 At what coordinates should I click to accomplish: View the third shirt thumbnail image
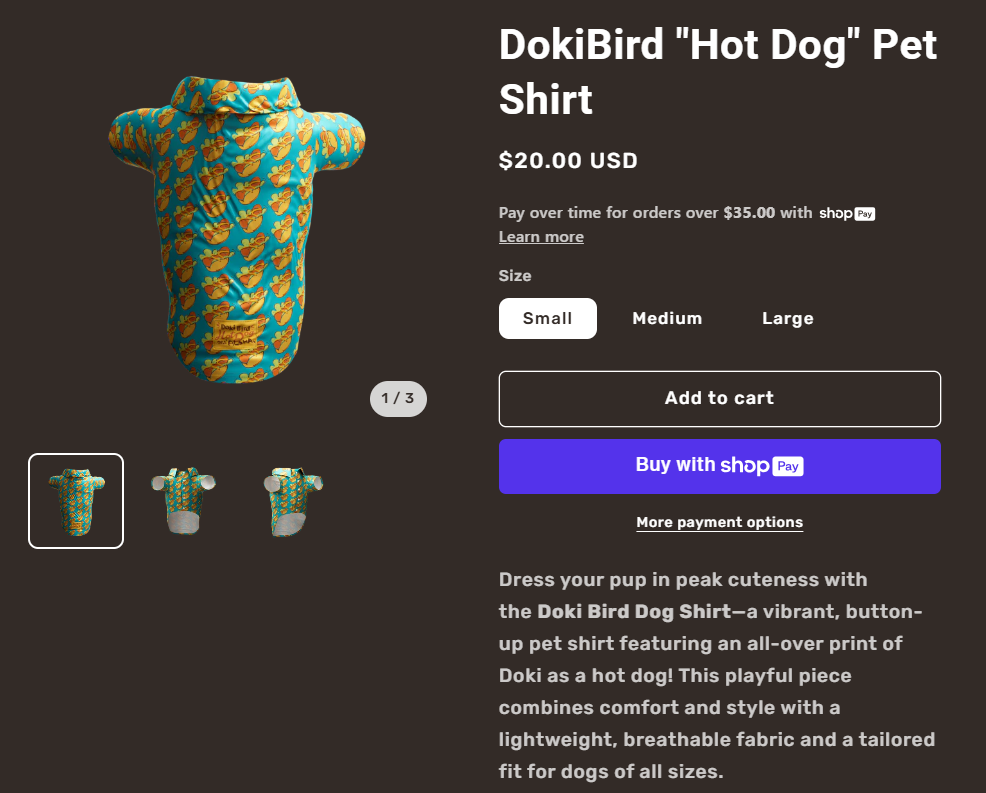click(x=292, y=501)
